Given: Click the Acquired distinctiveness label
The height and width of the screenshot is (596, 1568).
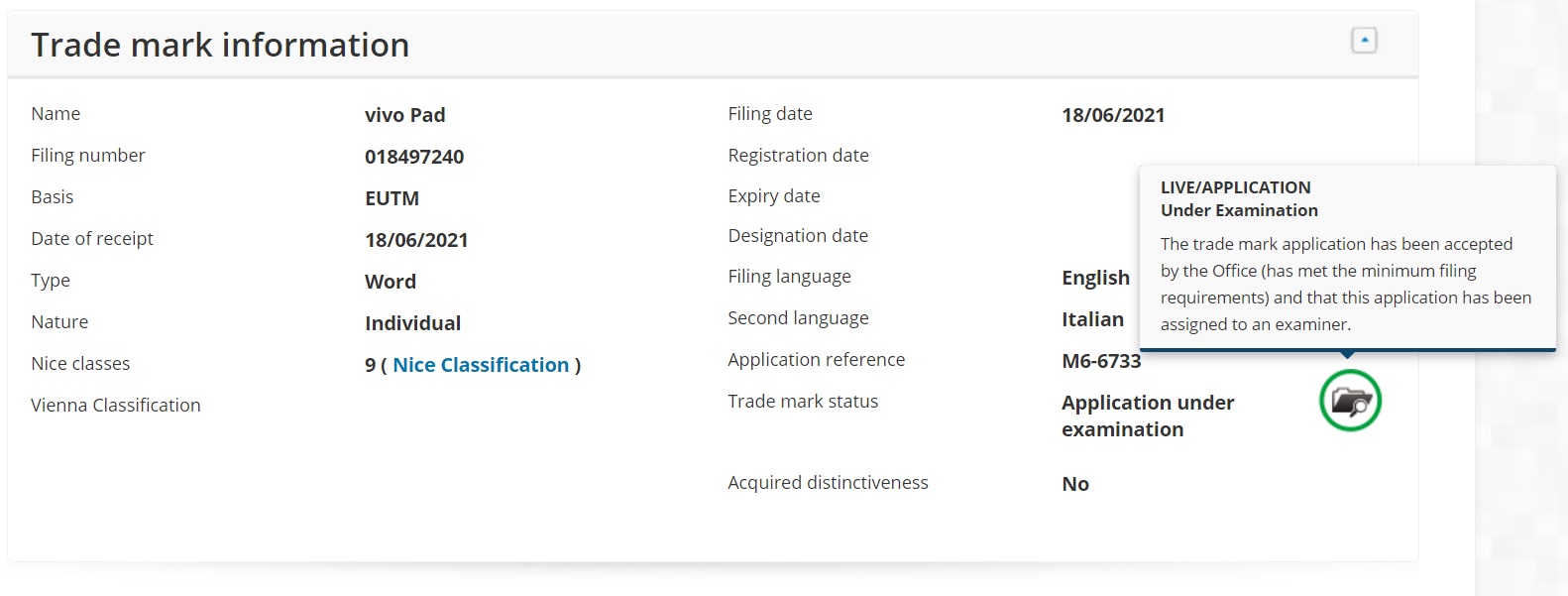Looking at the screenshot, I should point(828,482).
